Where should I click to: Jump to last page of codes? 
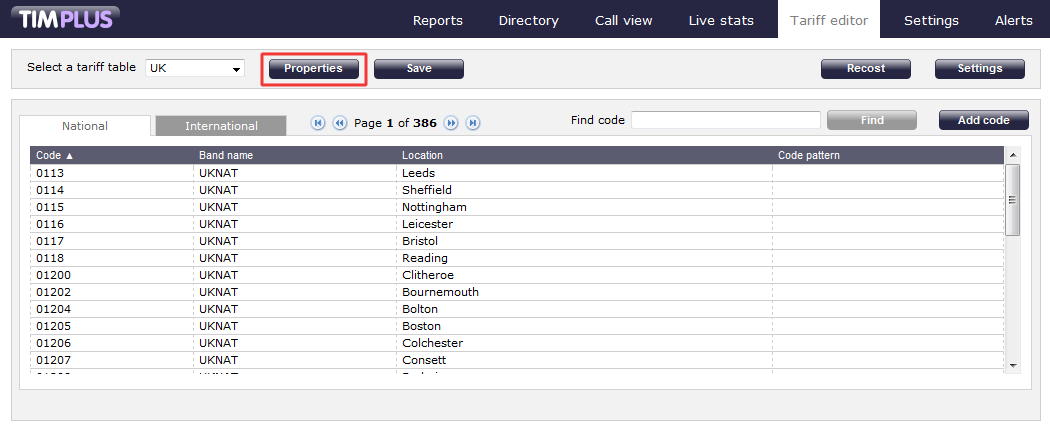coord(473,123)
